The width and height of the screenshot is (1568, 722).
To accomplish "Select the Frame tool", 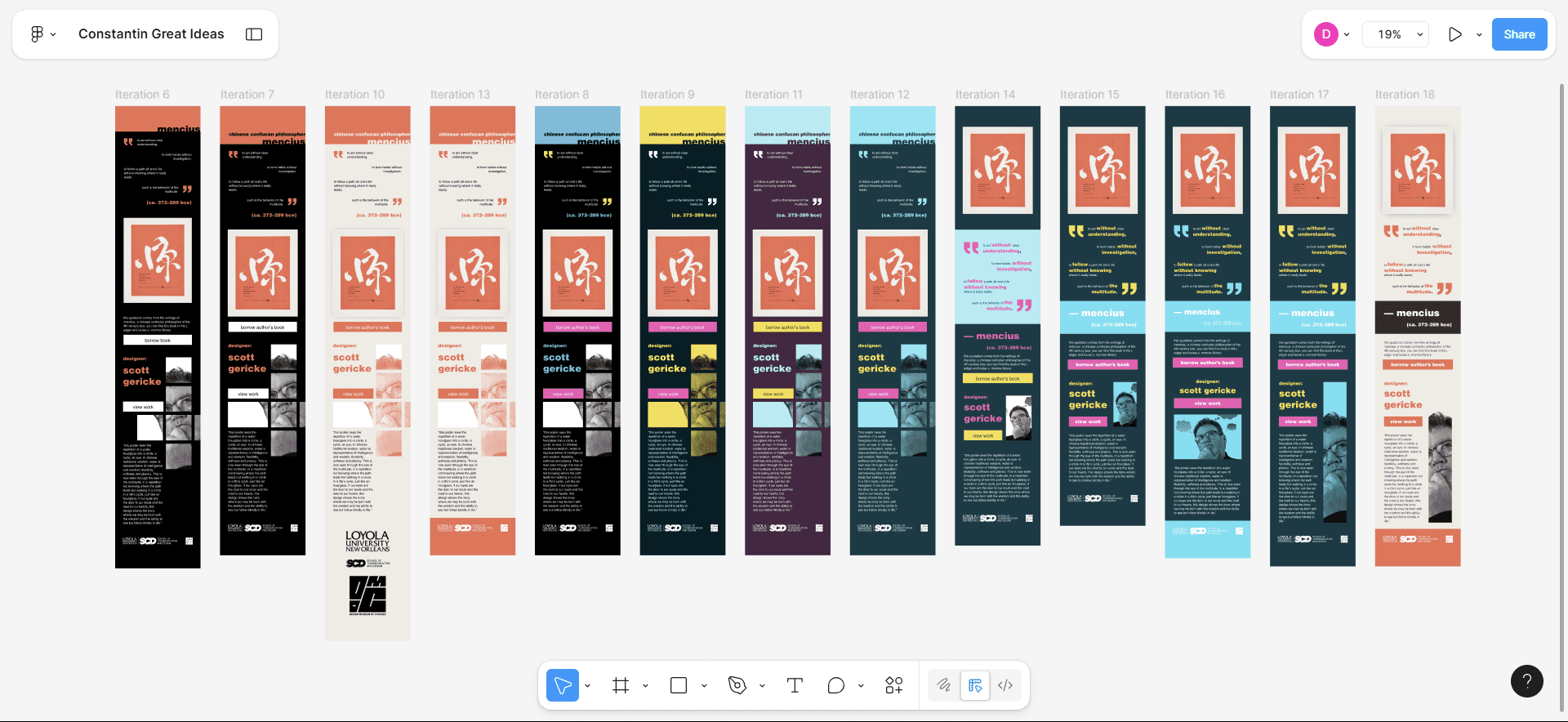I will tap(621, 686).
